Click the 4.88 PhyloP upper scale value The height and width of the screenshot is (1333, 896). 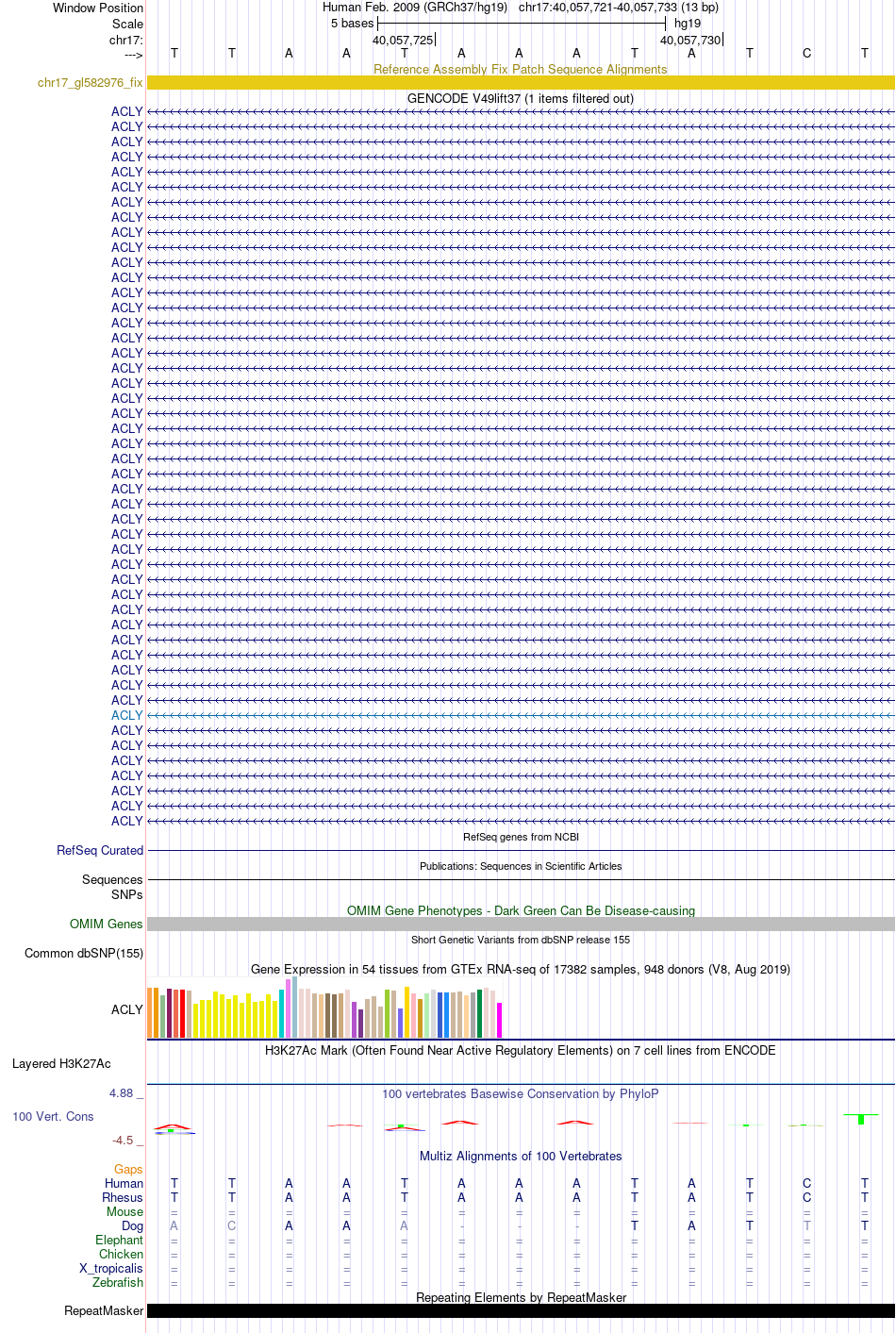point(122,1092)
